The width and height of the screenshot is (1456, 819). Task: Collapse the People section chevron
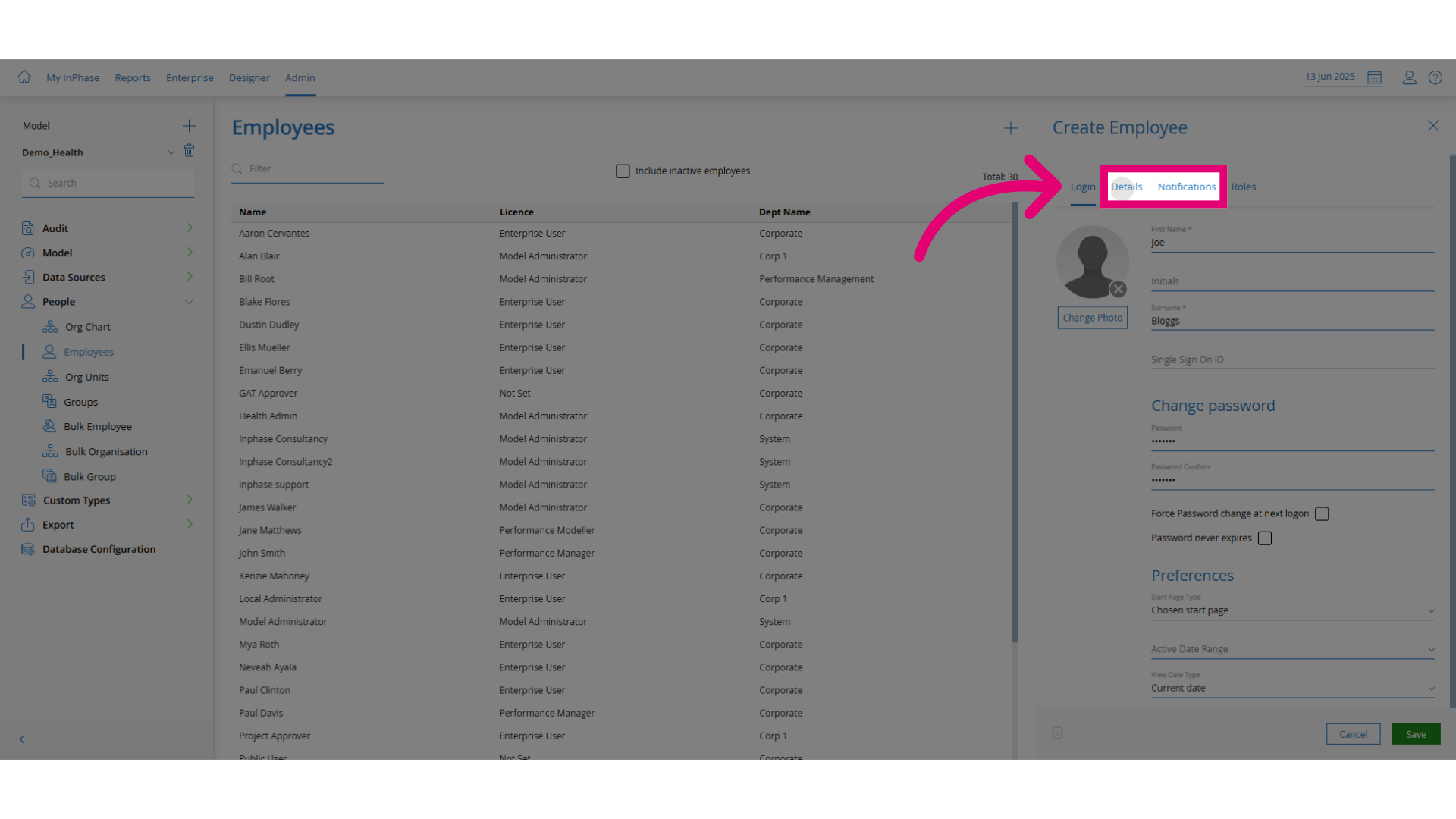189,301
